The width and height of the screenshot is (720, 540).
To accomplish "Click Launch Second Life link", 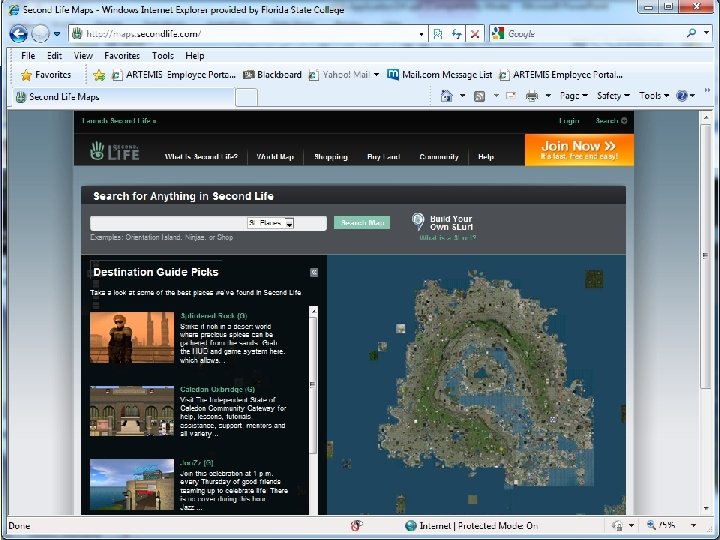I will tap(119, 121).
